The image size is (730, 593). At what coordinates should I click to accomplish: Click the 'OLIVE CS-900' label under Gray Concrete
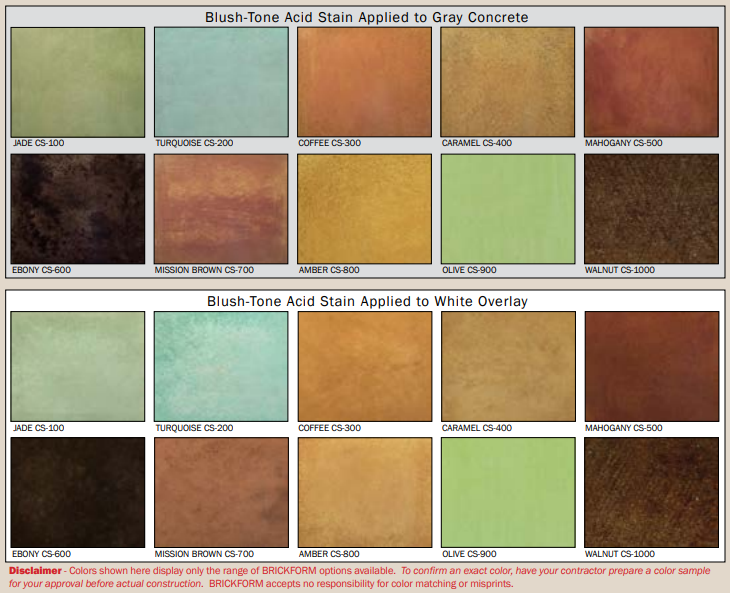point(469,270)
